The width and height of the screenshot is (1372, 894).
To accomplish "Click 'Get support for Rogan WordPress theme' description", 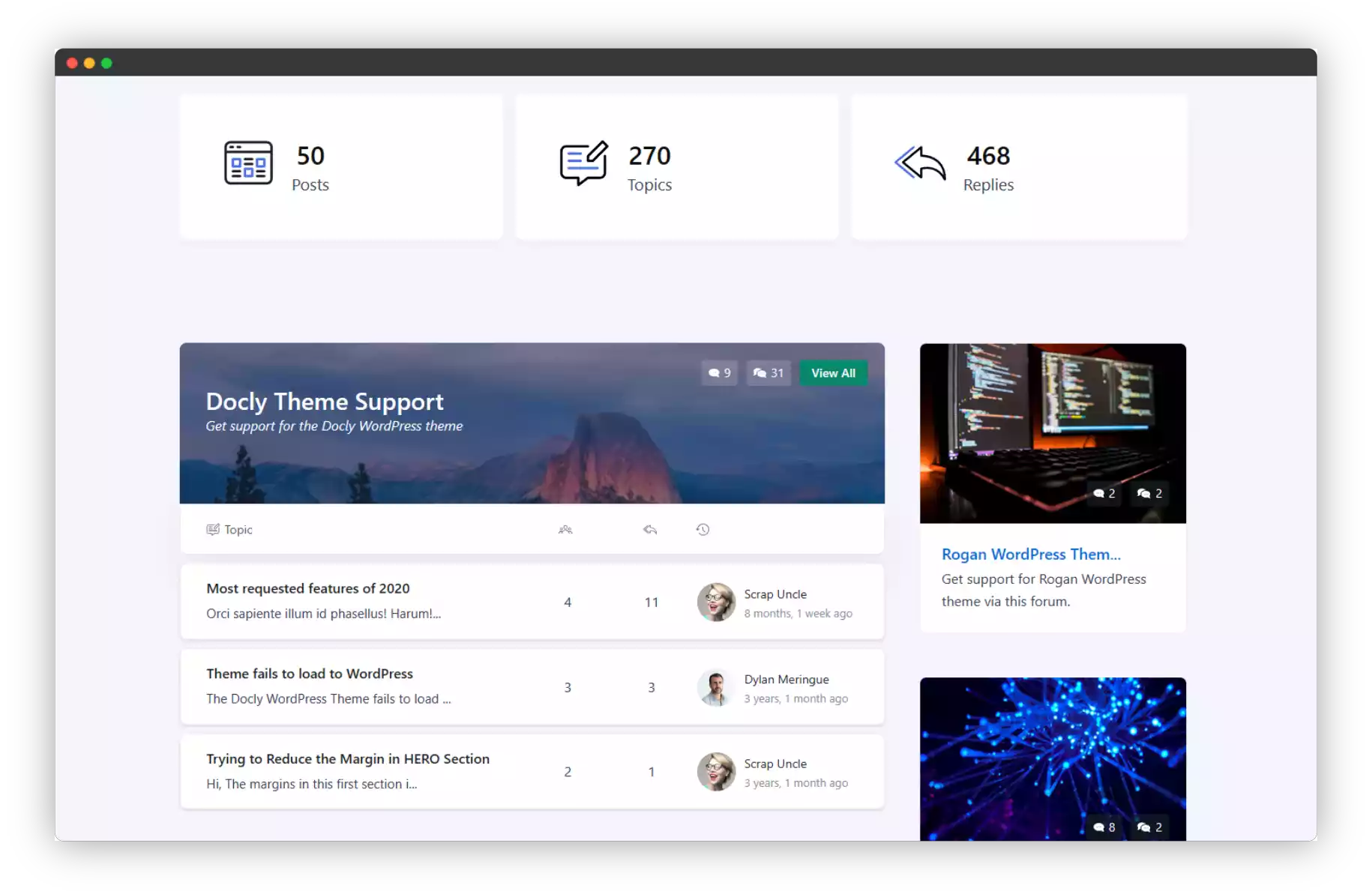I will tap(1044, 591).
